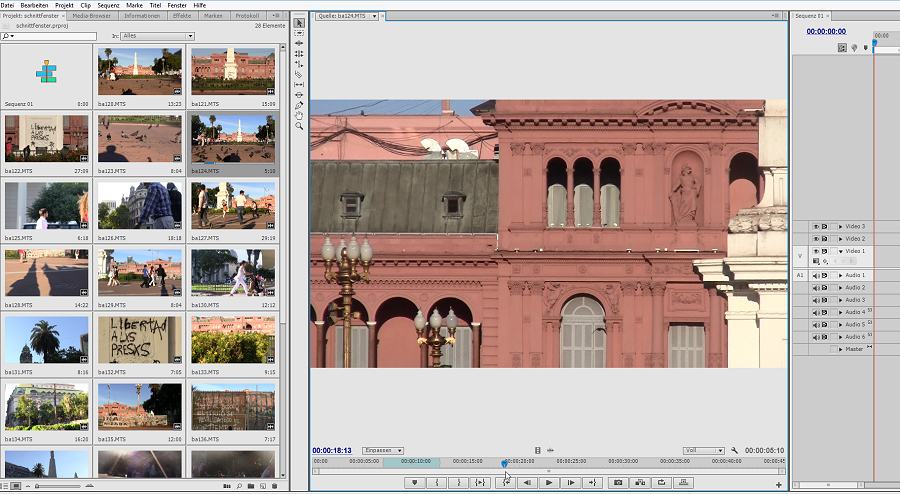Image resolution: width=900 pixels, height=494 pixels.
Task: Collapse the Video 1 track
Action: (841, 251)
